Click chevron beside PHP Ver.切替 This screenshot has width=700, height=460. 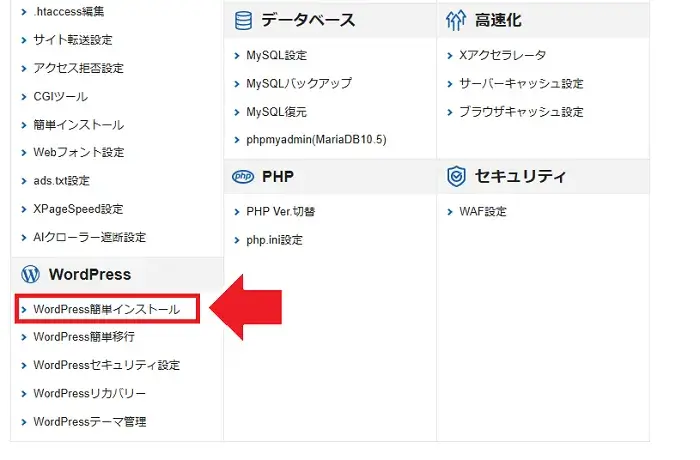[237, 212]
